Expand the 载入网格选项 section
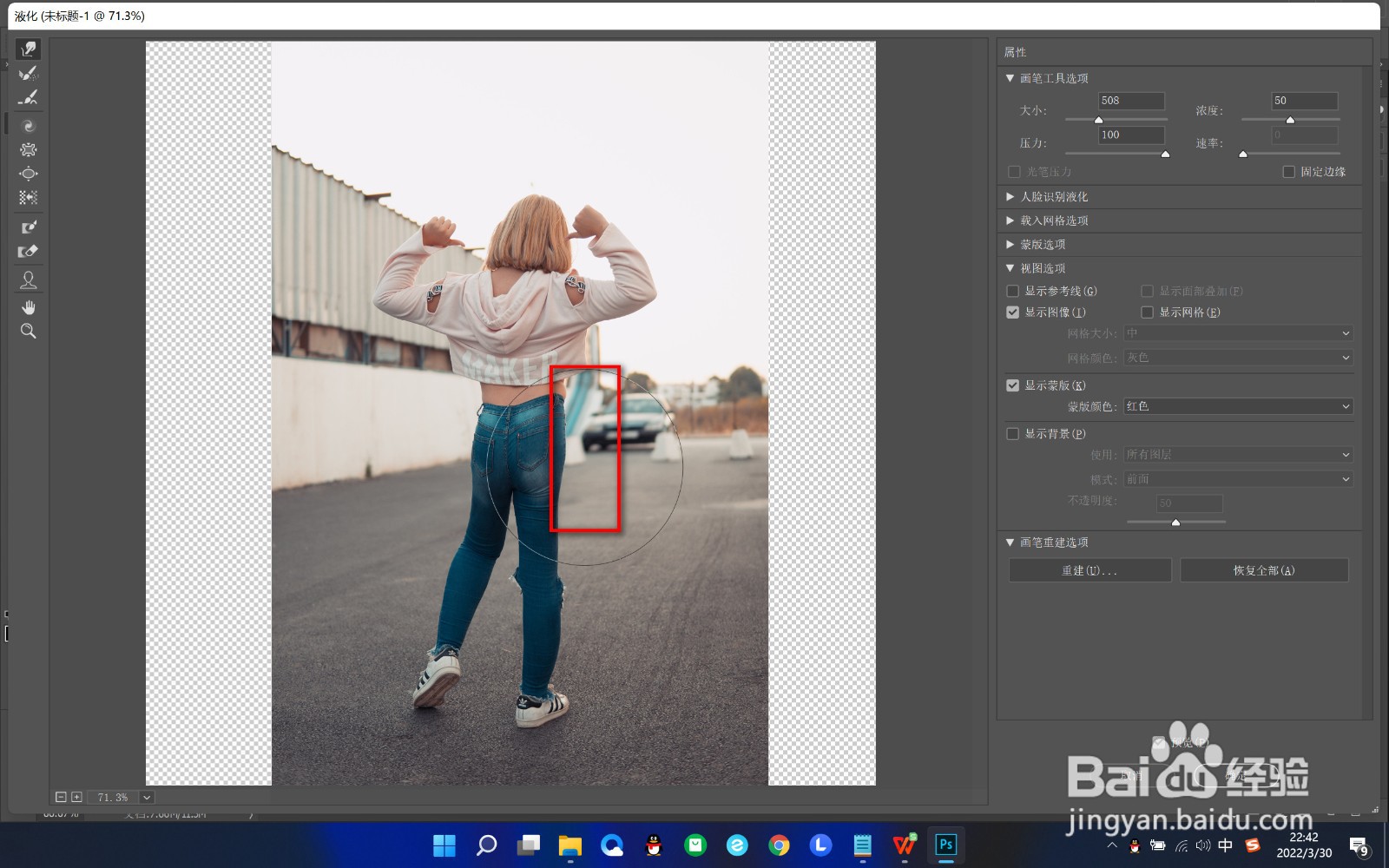Image resolution: width=1389 pixels, height=868 pixels. (1010, 220)
